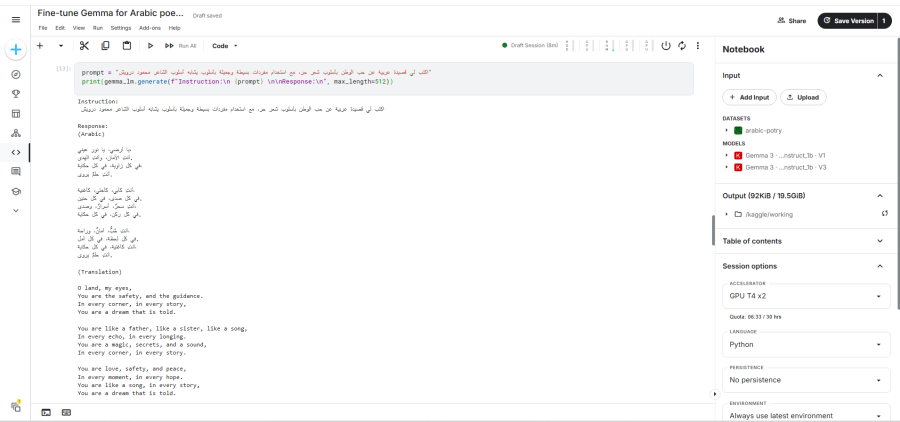This screenshot has height=422, width=900.
Task: Open the Edit menu
Action: click(x=60, y=28)
